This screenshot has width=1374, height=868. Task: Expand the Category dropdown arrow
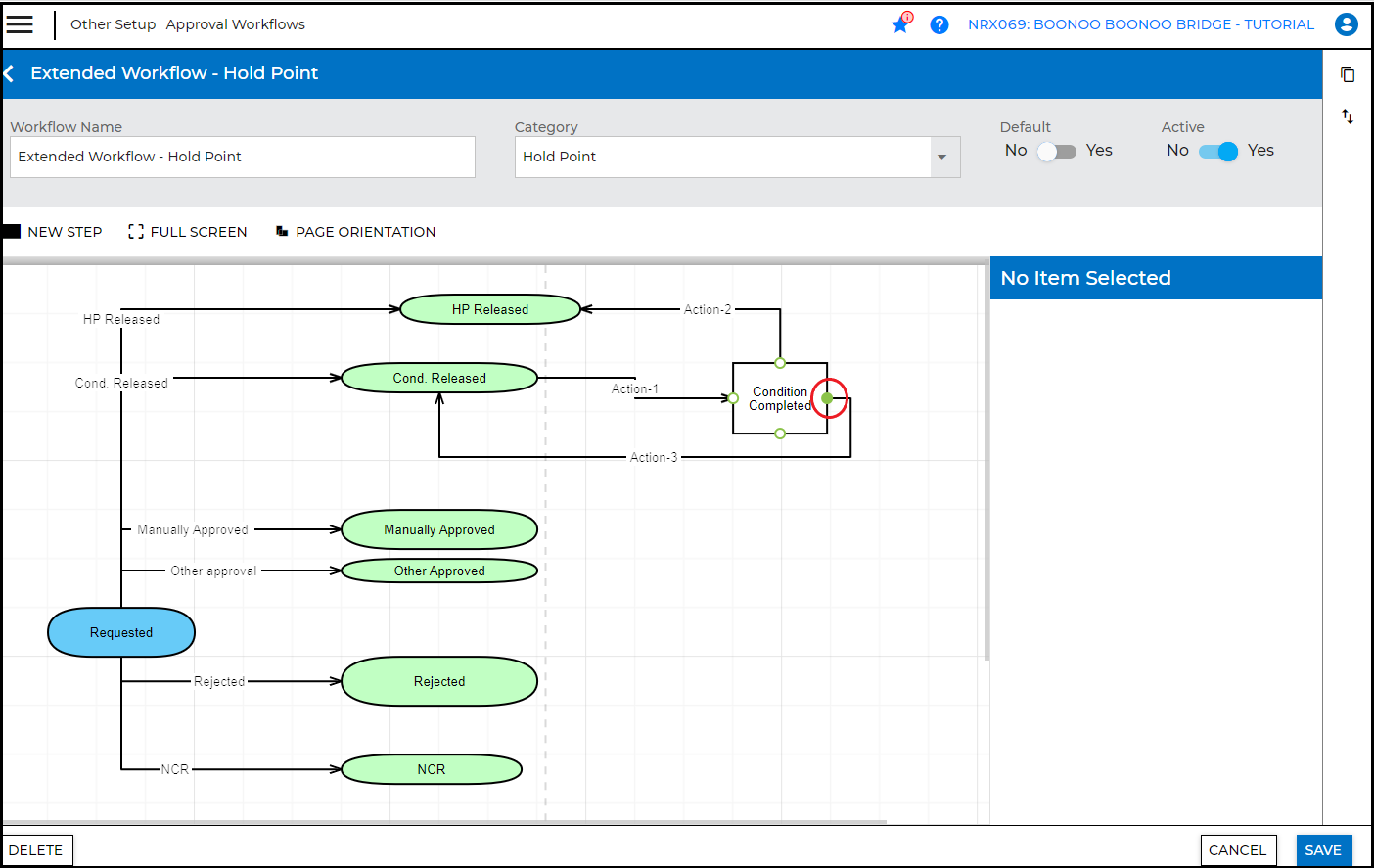pyautogui.click(x=942, y=157)
